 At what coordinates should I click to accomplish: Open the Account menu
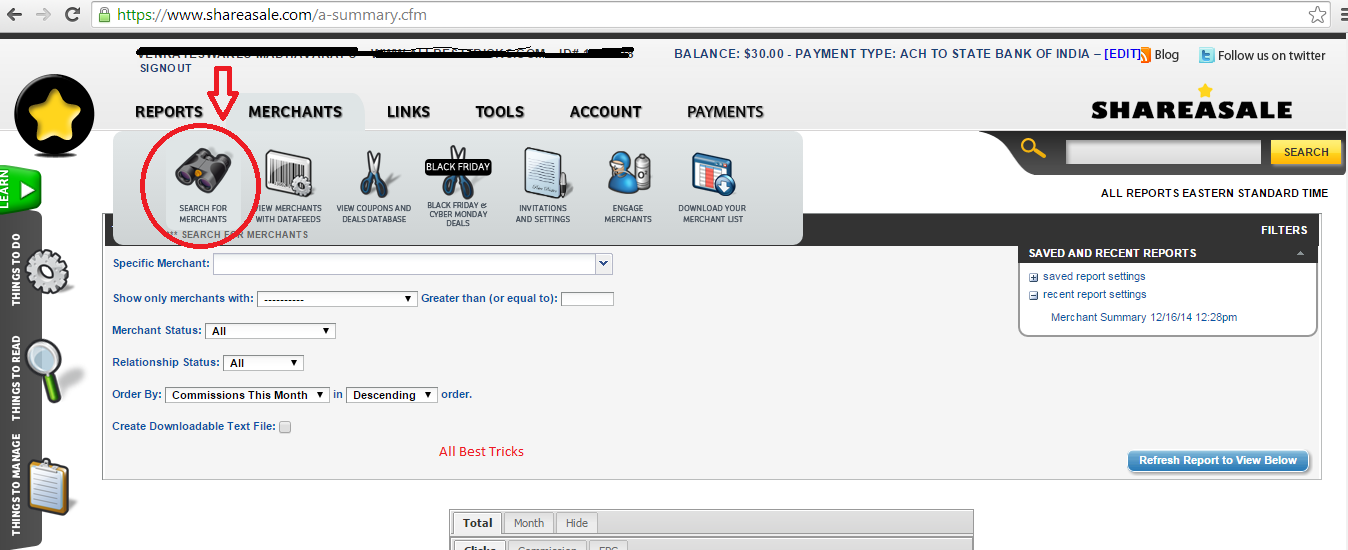(606, 112)
